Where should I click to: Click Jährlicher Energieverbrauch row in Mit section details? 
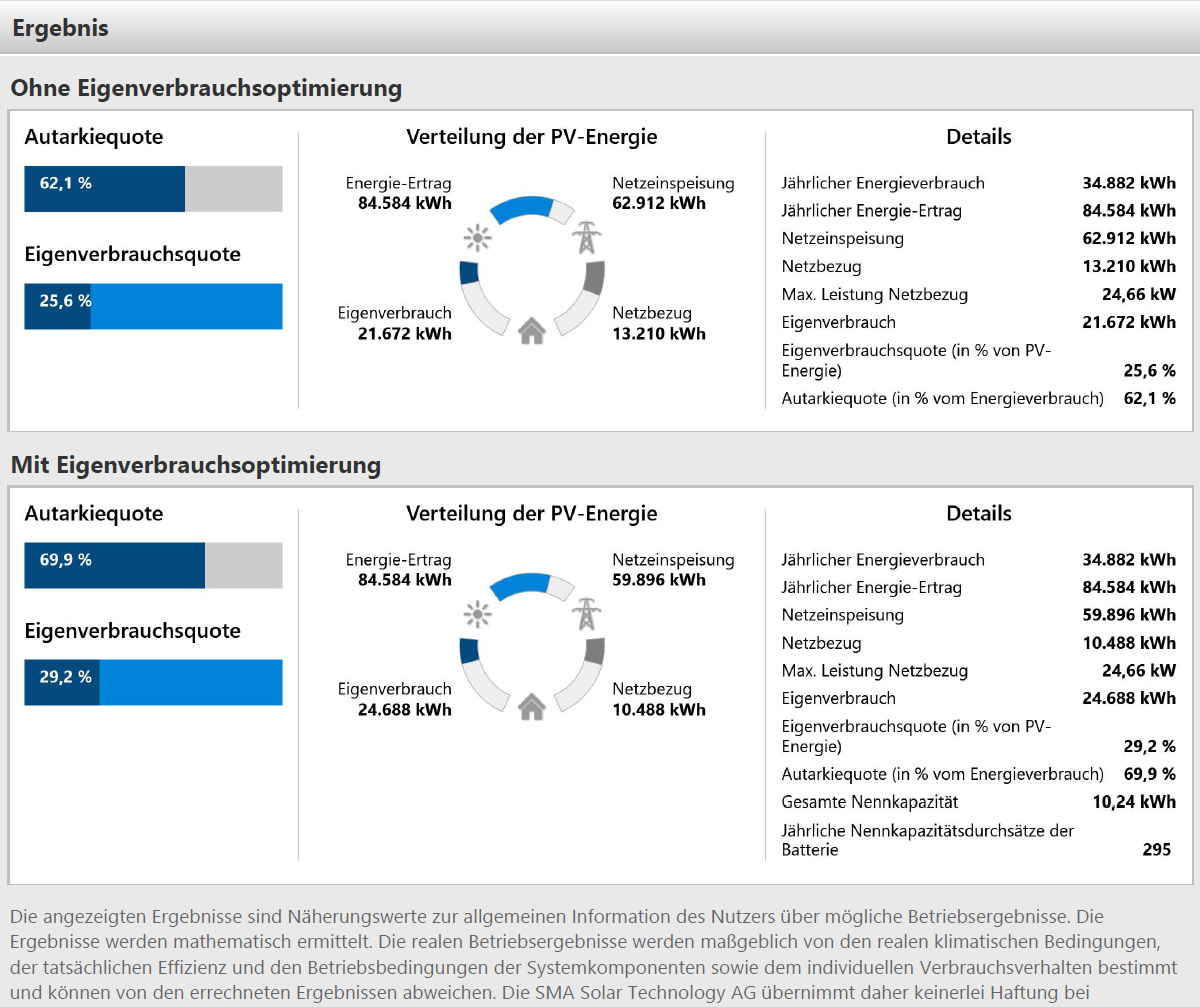coord(978,559)
